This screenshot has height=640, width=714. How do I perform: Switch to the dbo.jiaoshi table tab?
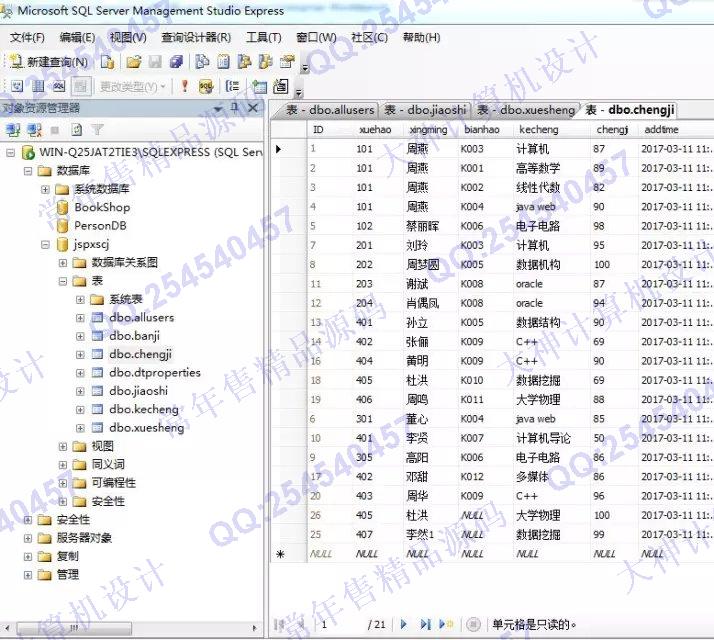[425, 110]
